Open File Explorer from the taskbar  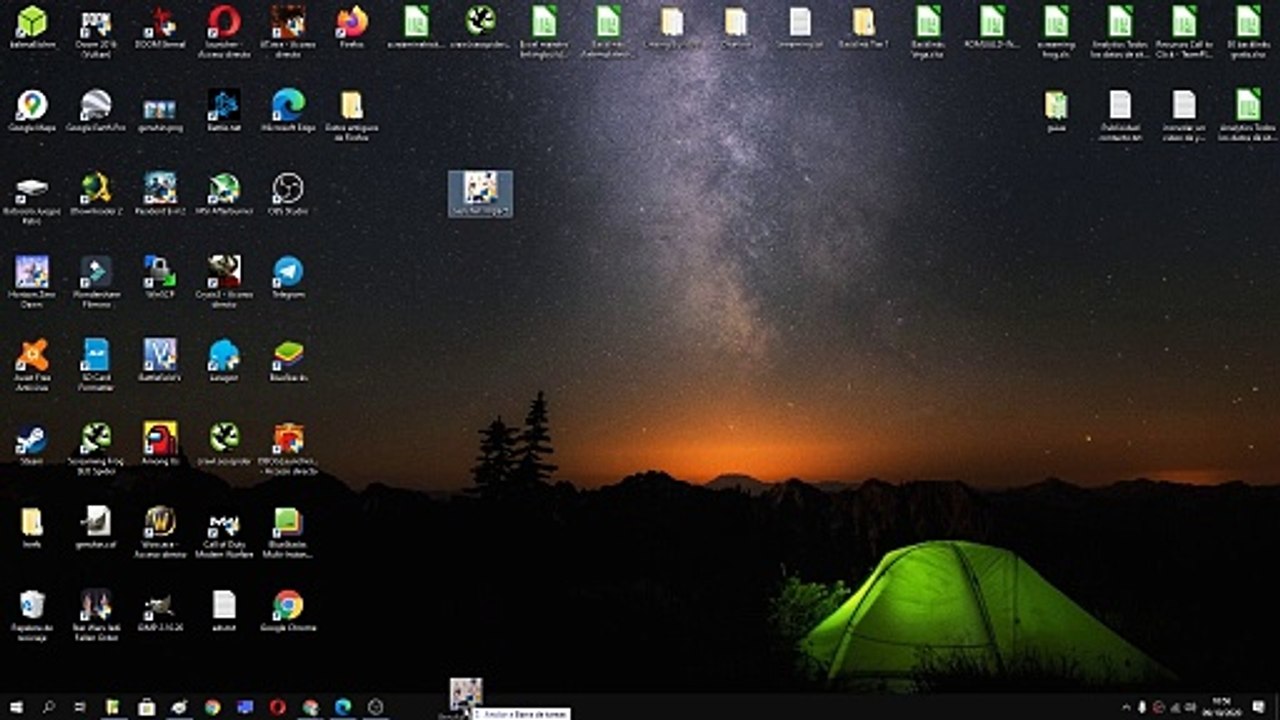113,707
